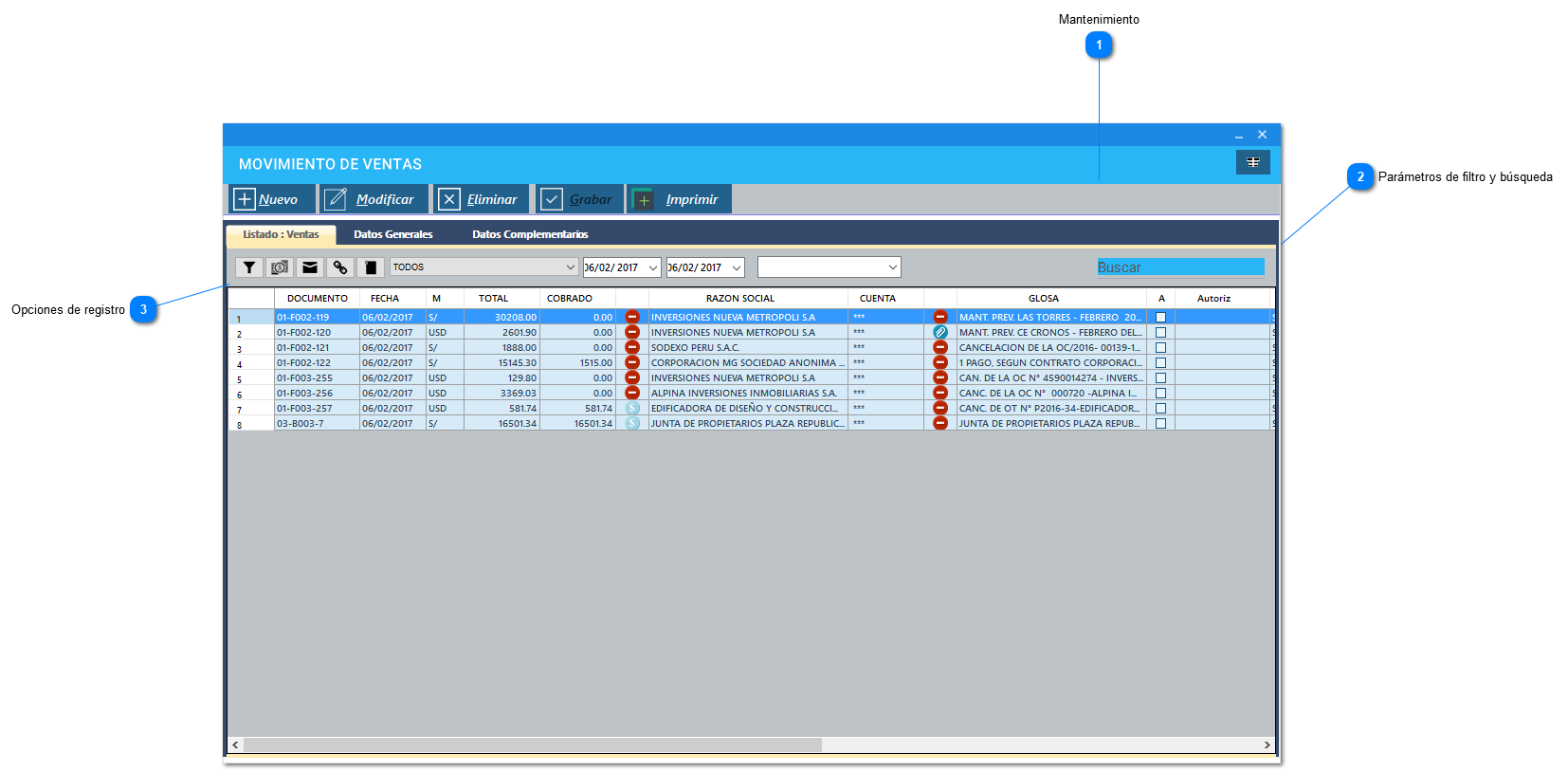Open the Datos Generales tab
Viewport: 1568px width, 772px height.
393,234
